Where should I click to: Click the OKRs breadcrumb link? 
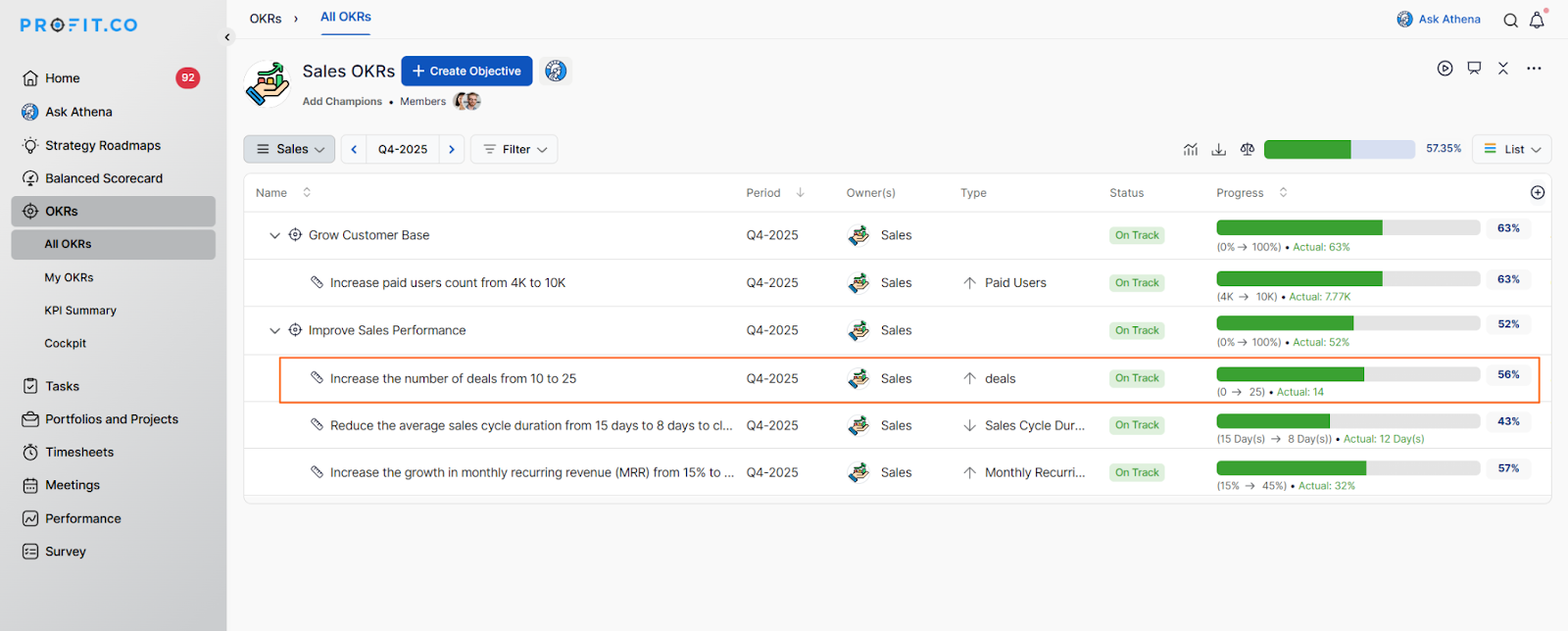coord(266,19)
